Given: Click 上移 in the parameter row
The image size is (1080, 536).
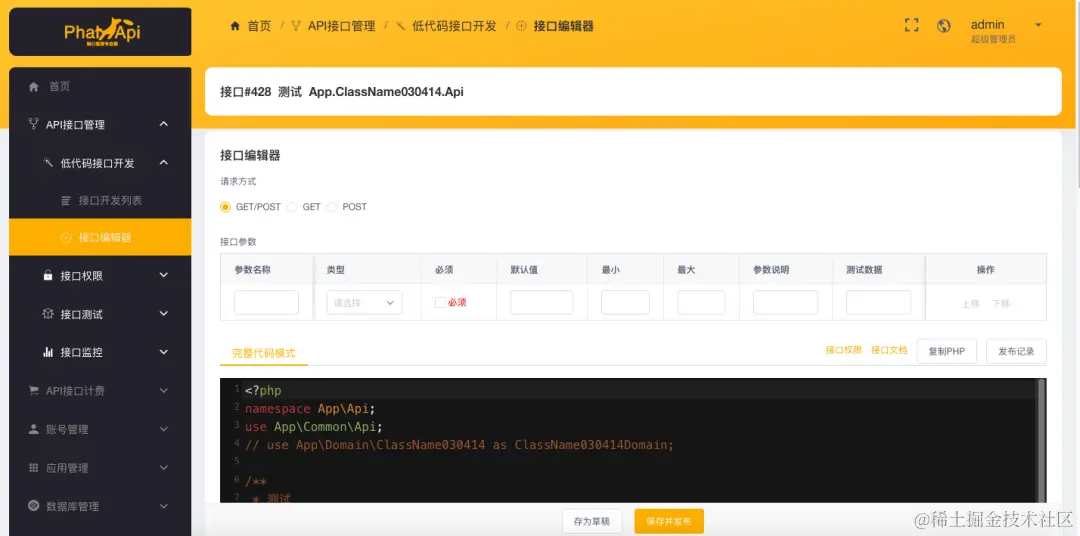Looking at the screenshot, I should [x=970, y=303].
